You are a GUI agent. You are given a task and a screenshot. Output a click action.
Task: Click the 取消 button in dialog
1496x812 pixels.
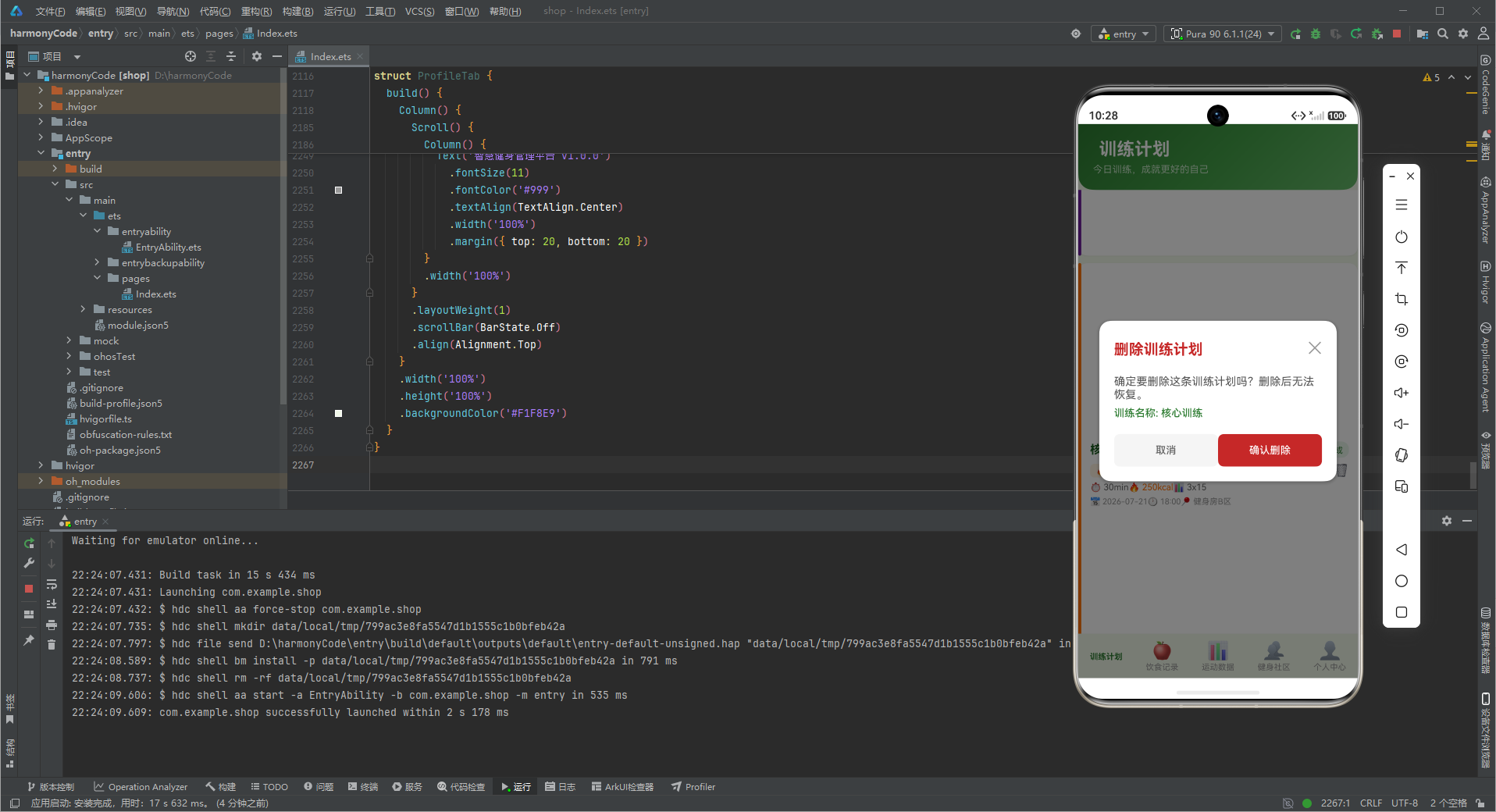[1166, 450]
